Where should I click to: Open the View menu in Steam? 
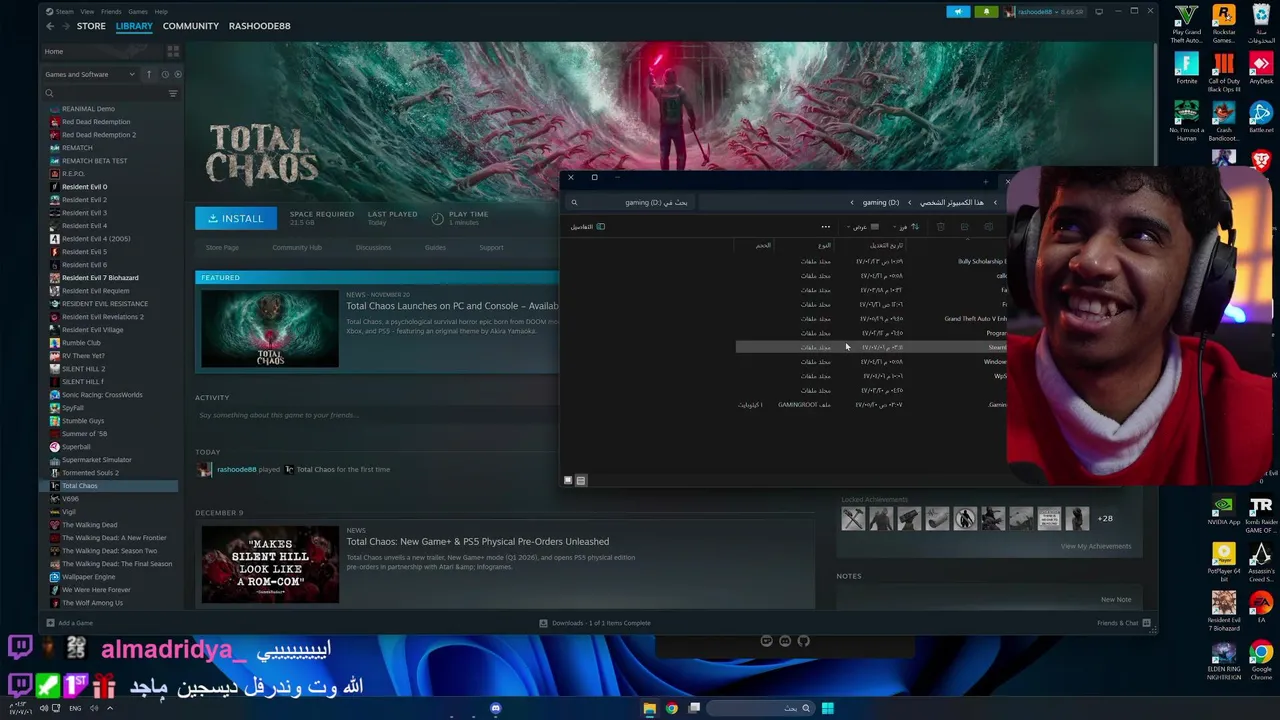(x=87, y=11)
